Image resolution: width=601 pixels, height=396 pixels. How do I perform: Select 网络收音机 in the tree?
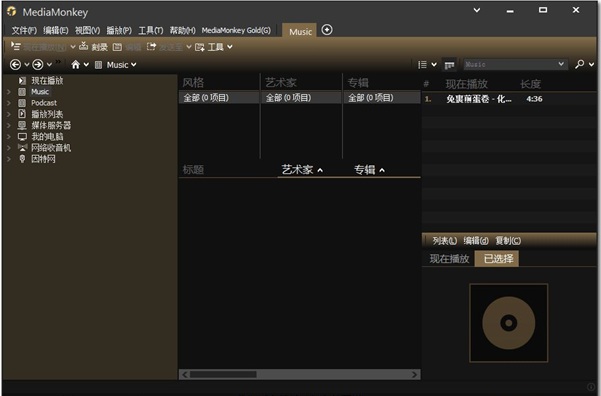[x=51, y=148]
